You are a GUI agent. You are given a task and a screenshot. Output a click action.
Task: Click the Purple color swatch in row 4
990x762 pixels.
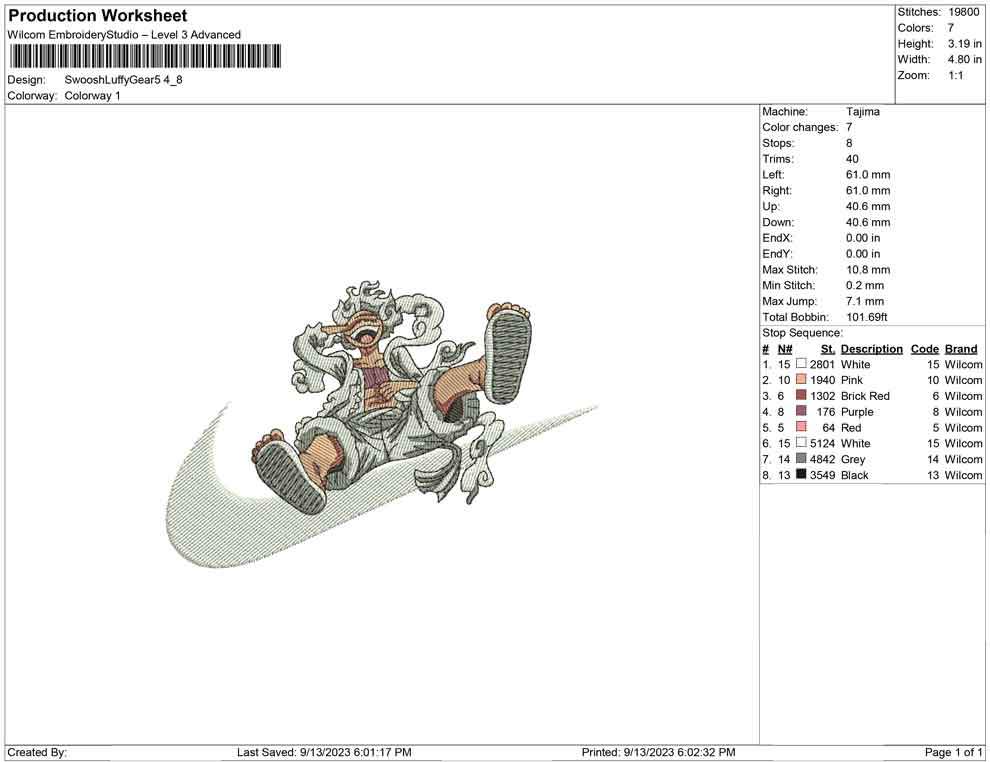(801, 411)
